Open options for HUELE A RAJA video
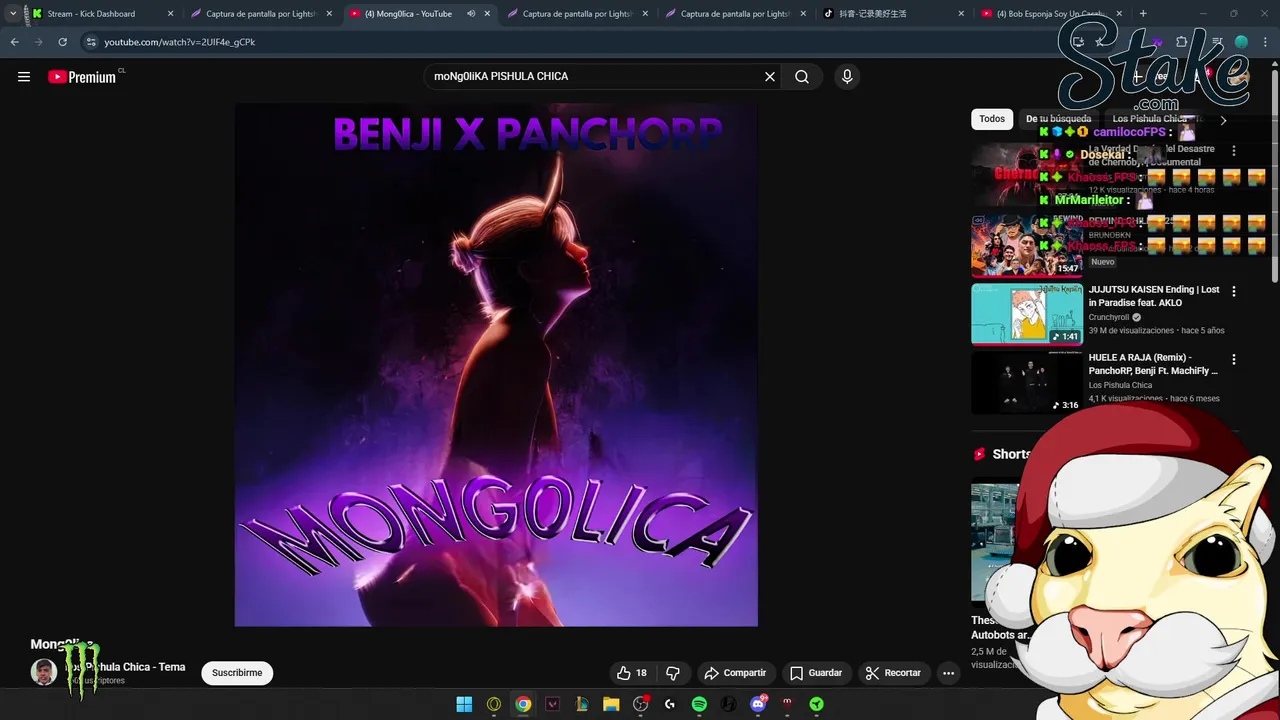 pyautogui.click(x=1233, y=359)
